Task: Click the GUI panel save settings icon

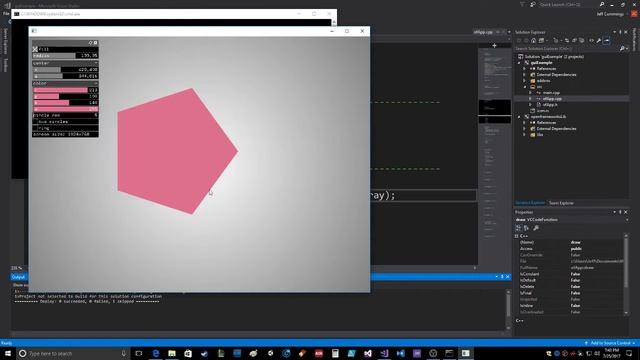Action: tap(96, 42)
